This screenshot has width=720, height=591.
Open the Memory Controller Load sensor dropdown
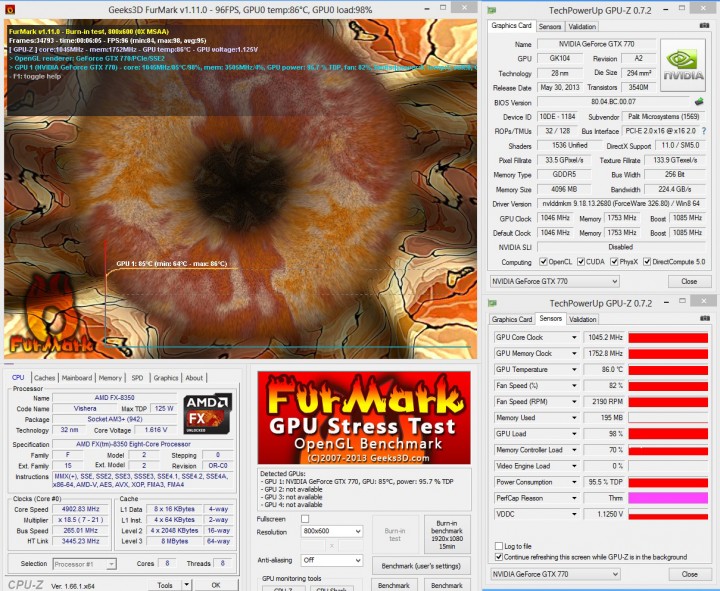(574, 450)
